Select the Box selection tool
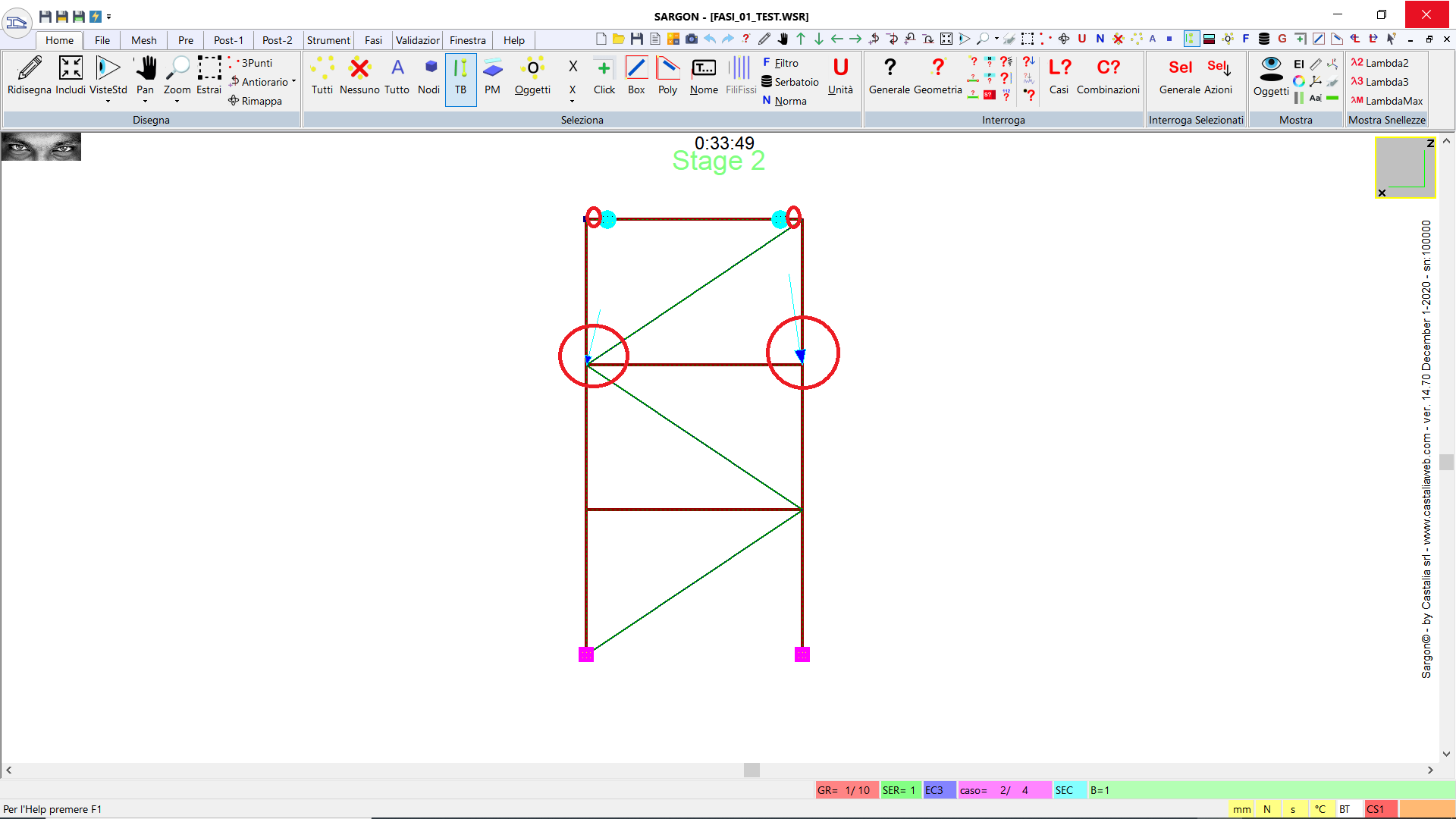The height and width of the screenshot is (819, 1456). tap(636, 69)
